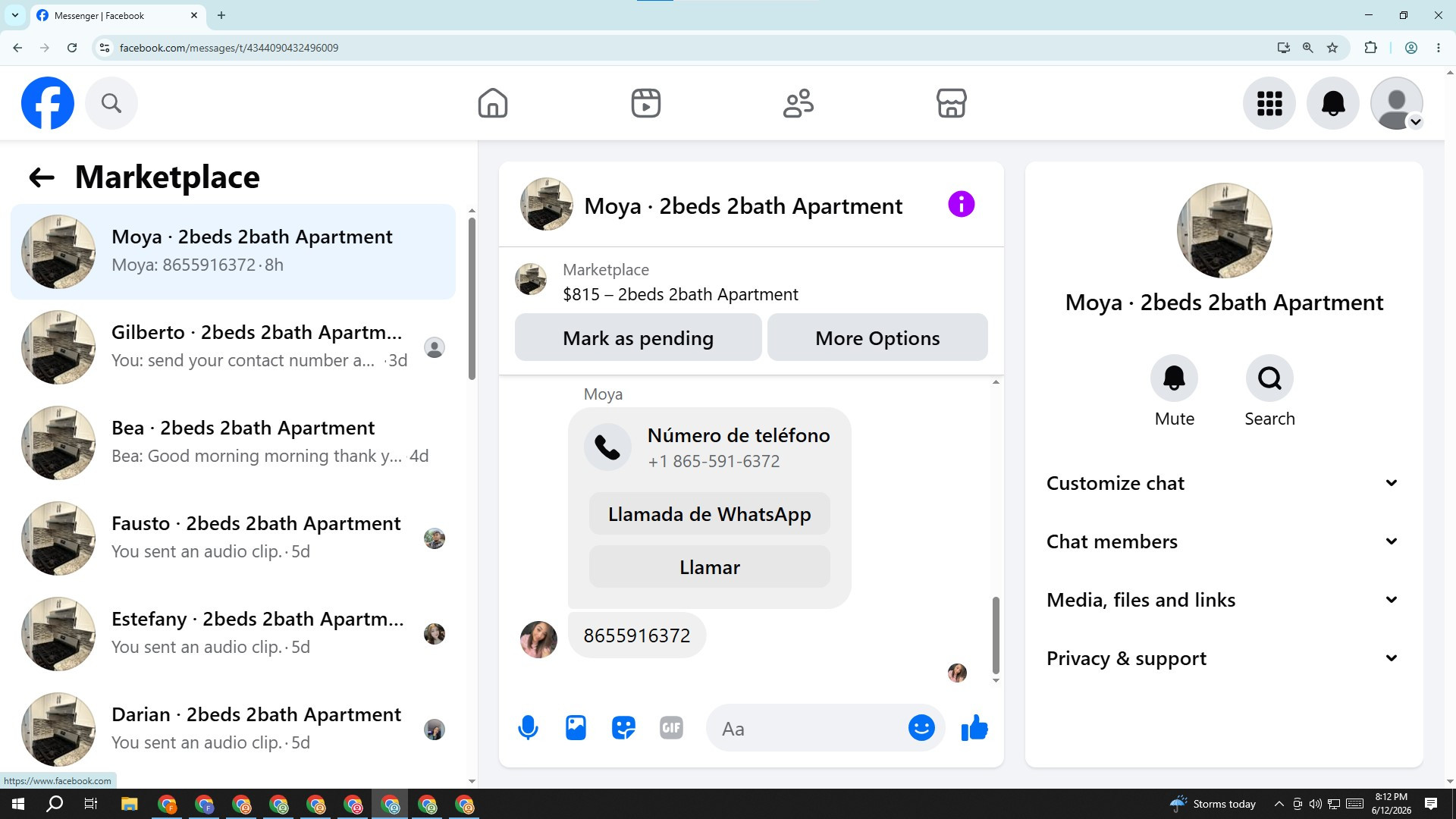Click the address bar URL
The image size is (1456, 819).
[x=229, y=48]
